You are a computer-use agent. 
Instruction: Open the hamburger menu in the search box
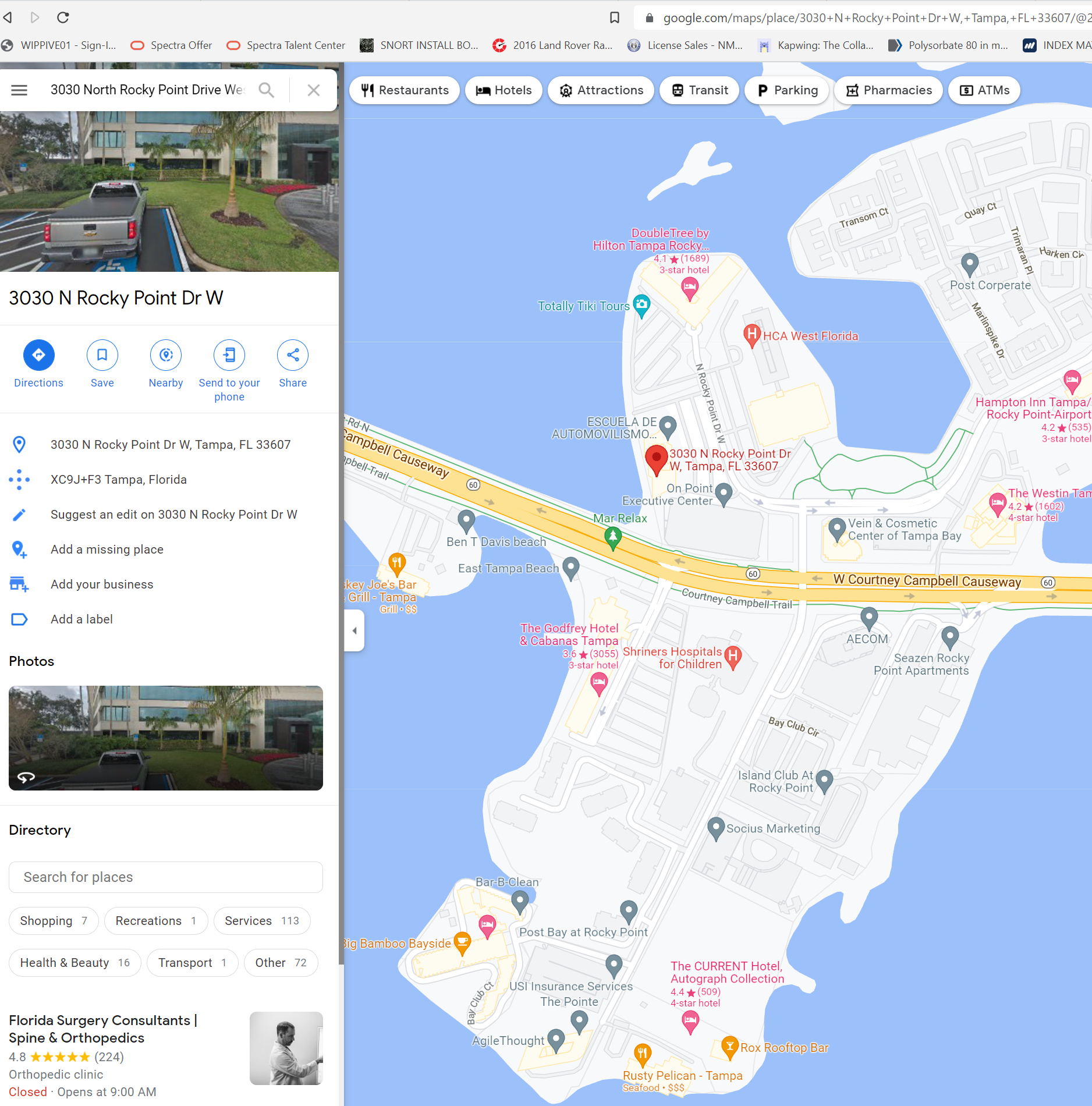(x=19, y=90)
